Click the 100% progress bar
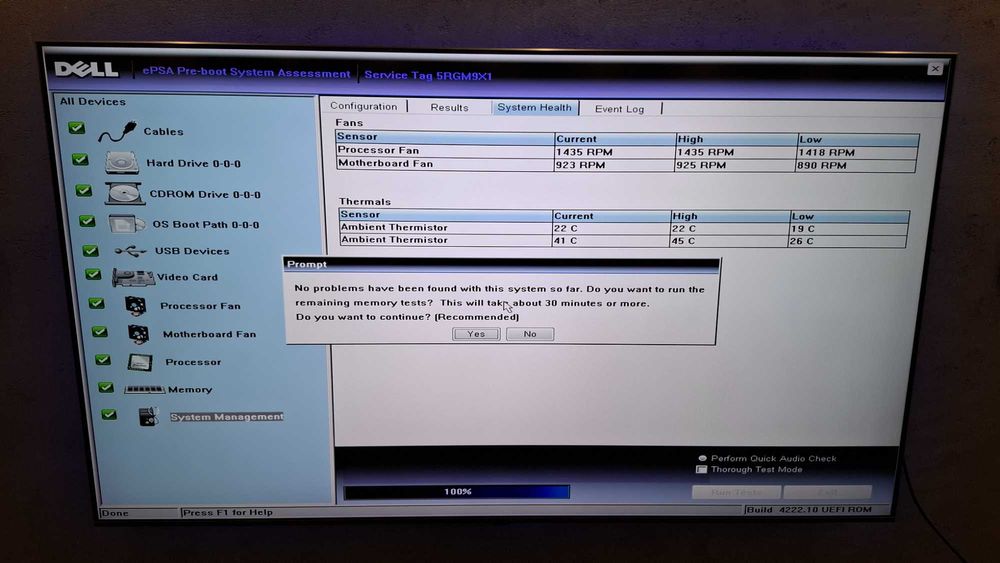1000x563 pixels. 457,492
